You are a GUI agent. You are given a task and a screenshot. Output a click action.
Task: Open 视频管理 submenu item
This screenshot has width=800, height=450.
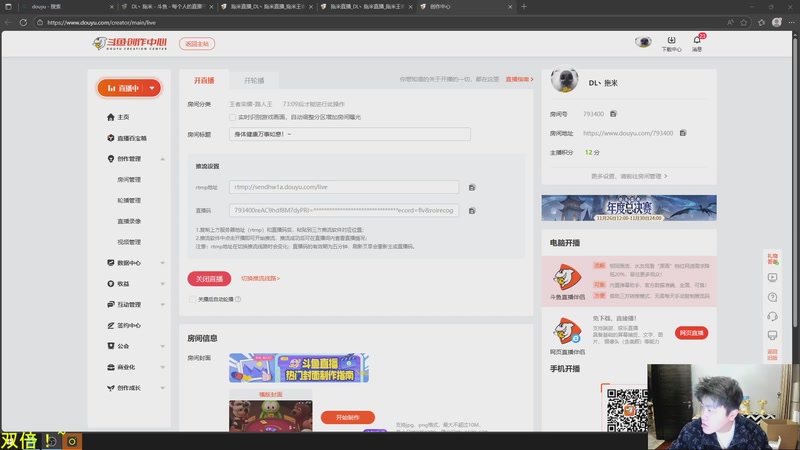coord(129,242)
